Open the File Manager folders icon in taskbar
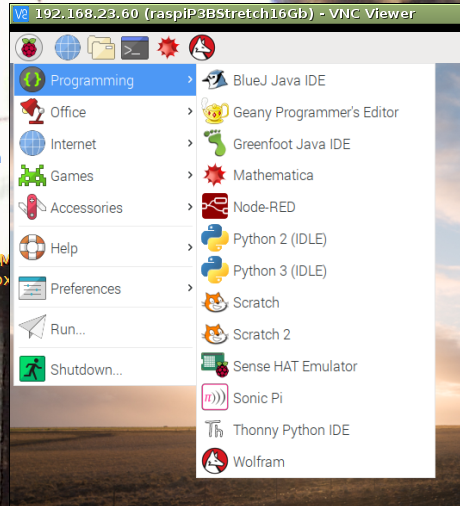Image resolution: width=460 pixels, height=506 pixels. (101, 48)
